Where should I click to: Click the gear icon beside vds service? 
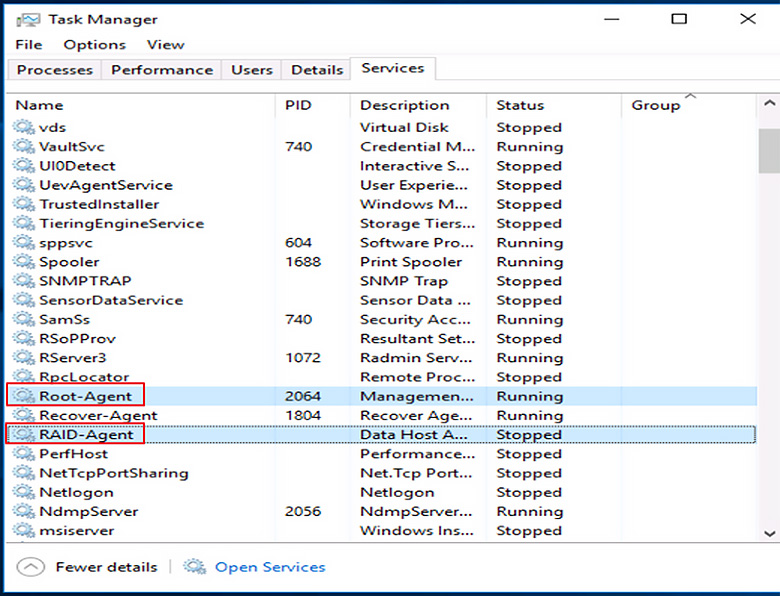coord(23,127)
